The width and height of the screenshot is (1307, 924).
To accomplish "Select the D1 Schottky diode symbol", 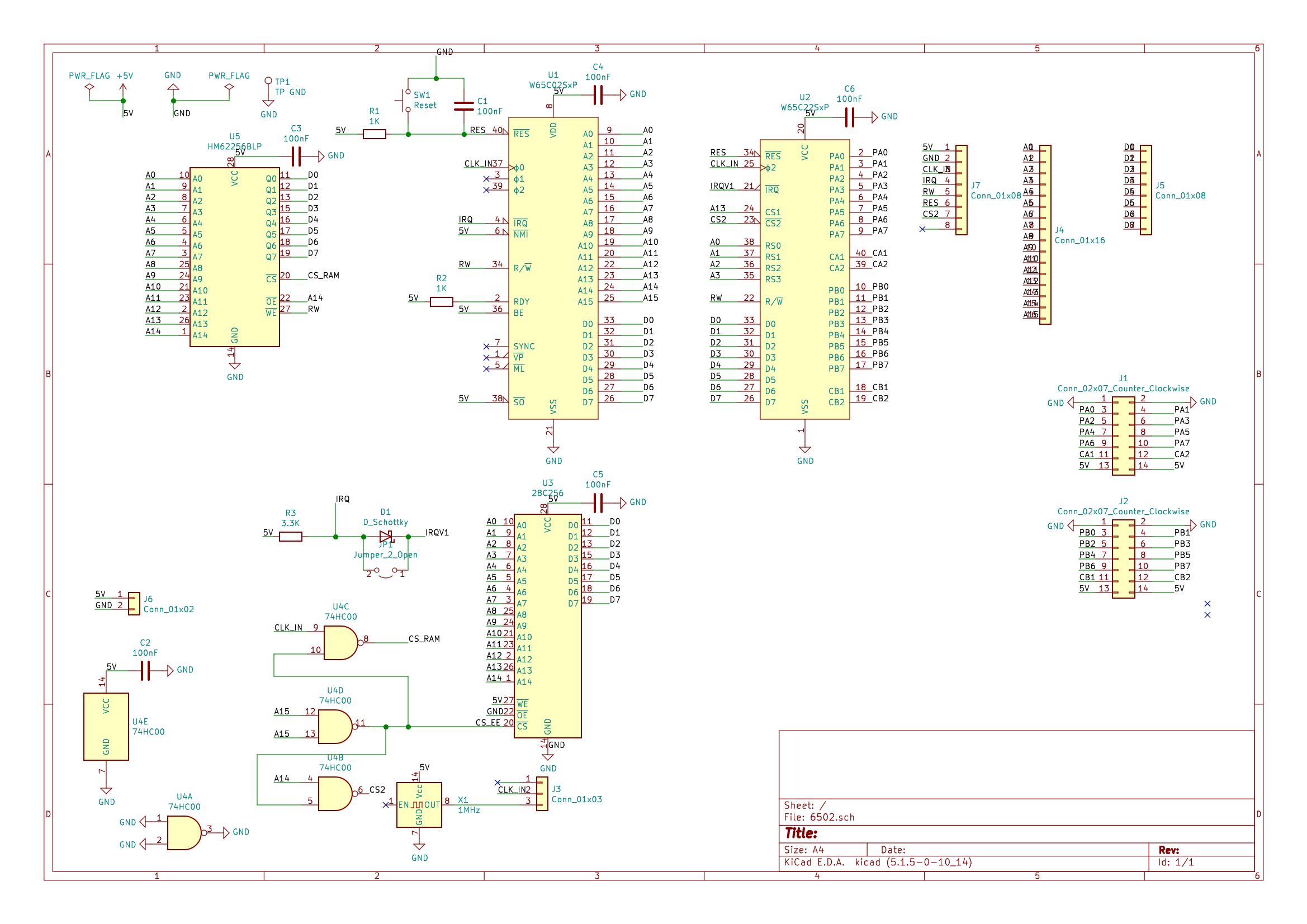I will pos(386,536).
